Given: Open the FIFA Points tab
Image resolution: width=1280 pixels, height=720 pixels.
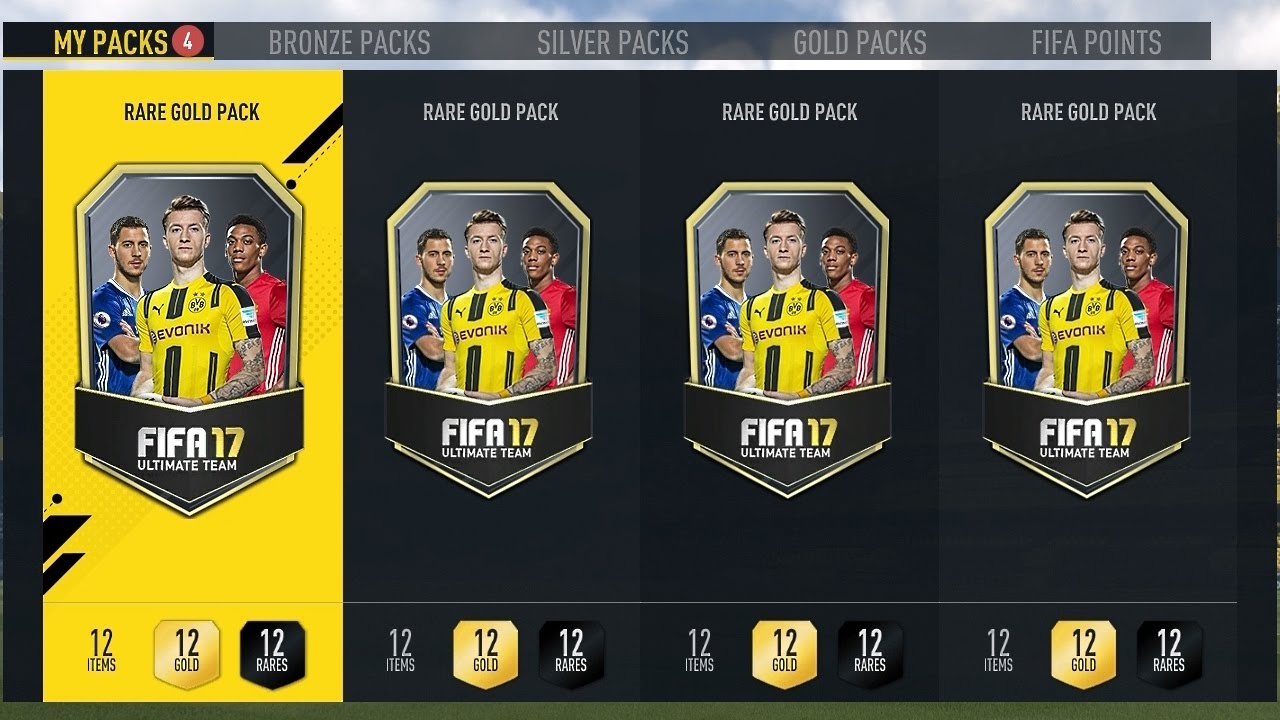Looking at the screenshot, I should 1096,43.
